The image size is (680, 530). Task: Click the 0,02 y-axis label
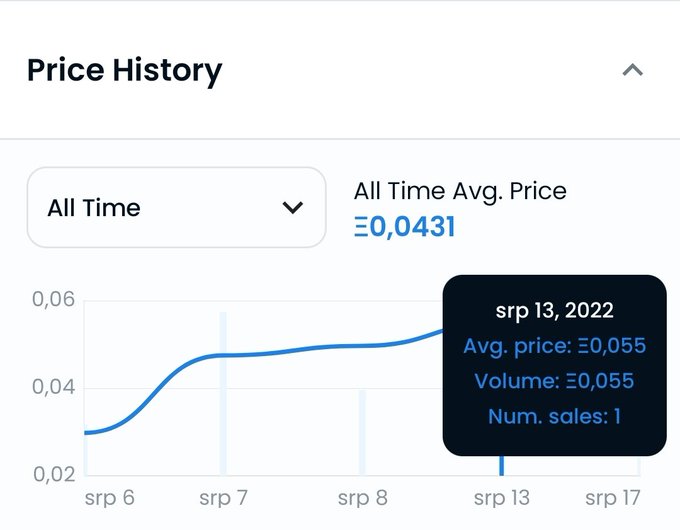coord(54,474)
